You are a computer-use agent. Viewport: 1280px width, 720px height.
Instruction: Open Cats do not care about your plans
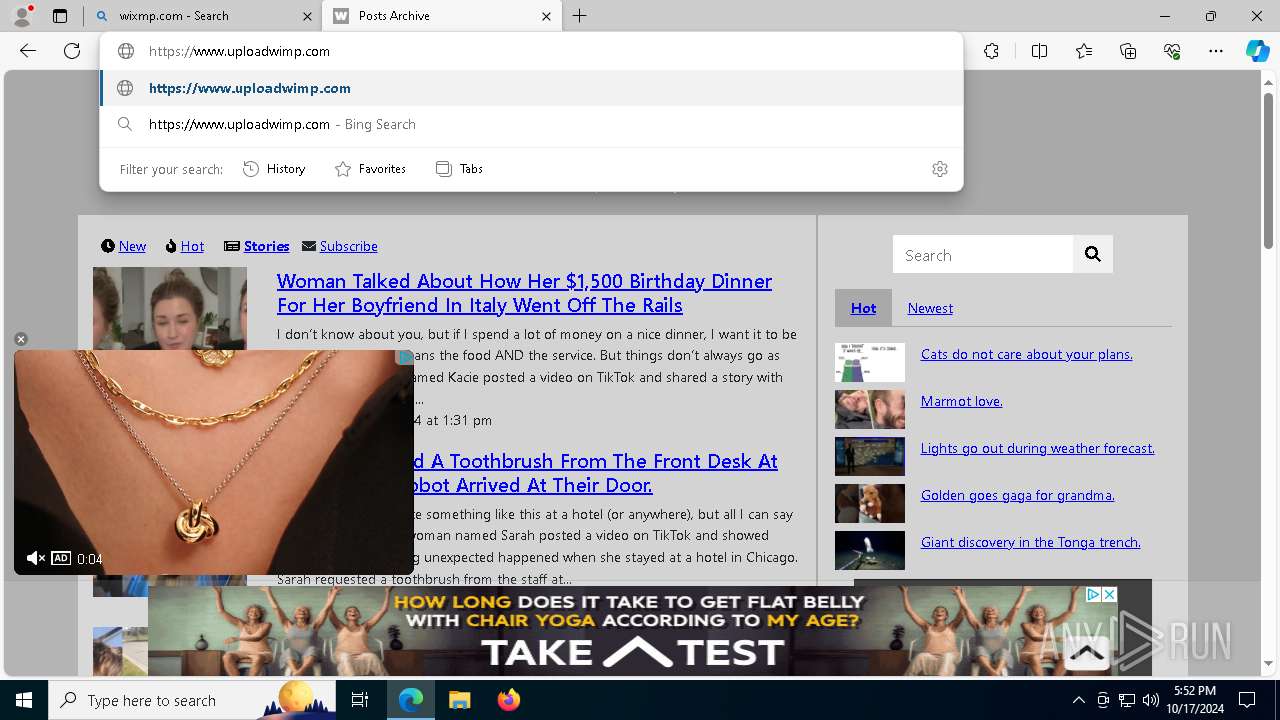[x=1026, y=354]
